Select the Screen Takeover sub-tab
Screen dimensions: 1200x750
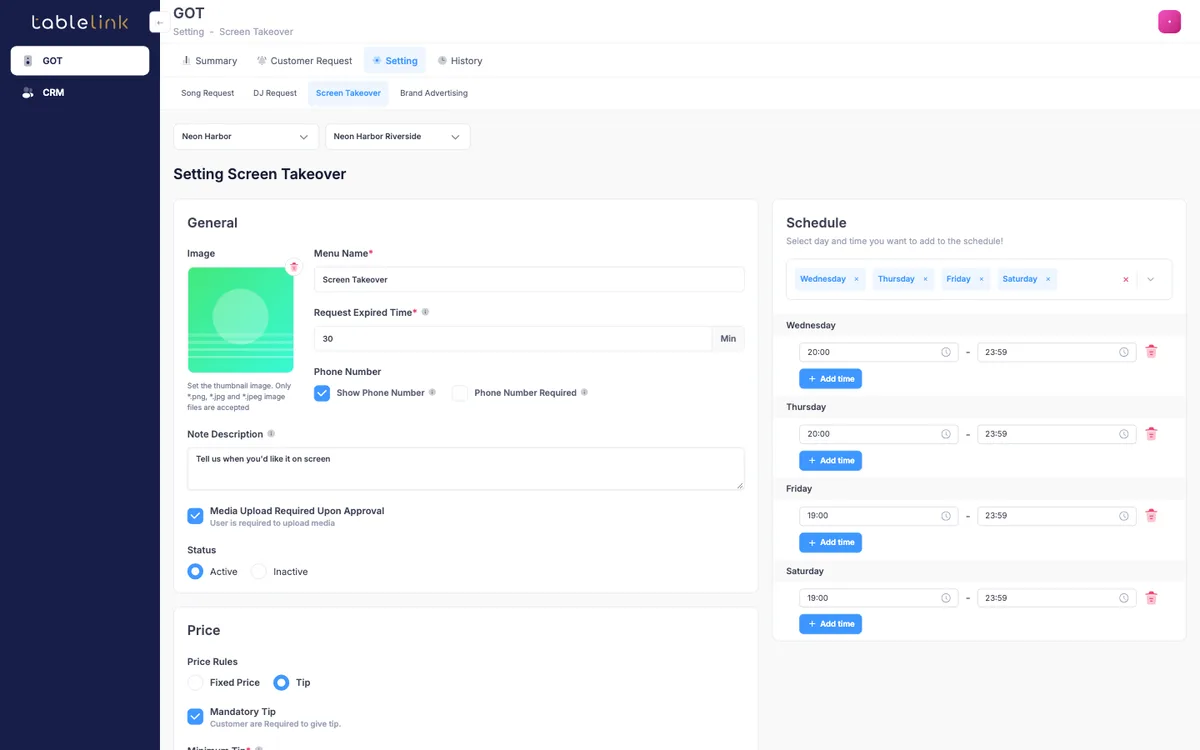click(x=348, y=93)
